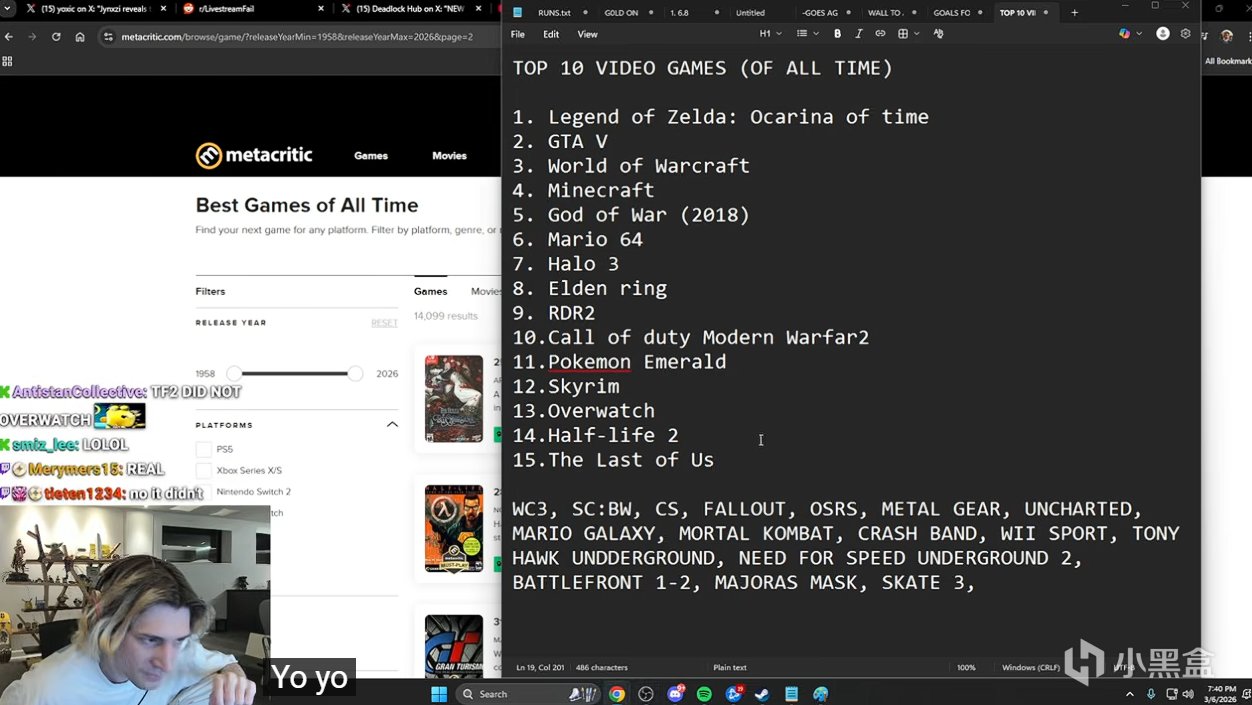1252x705 pixels.
Task: Open zoom level 100% in status bar
Action: 966,667
